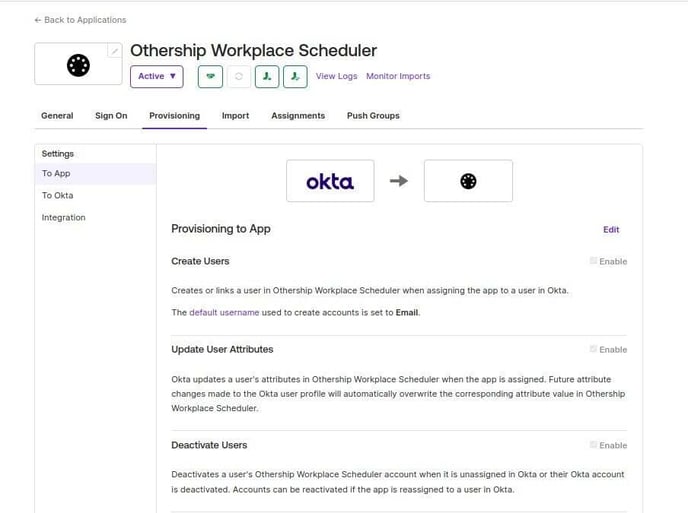Toggle the Create Users Enable checkbox
The height and width of the screenshot is (513, 688).
(593, 261)
